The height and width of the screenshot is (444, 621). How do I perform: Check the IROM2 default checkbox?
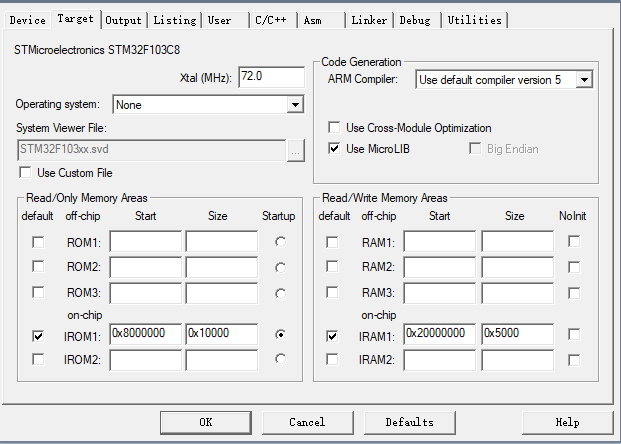[x=38, y=359]
